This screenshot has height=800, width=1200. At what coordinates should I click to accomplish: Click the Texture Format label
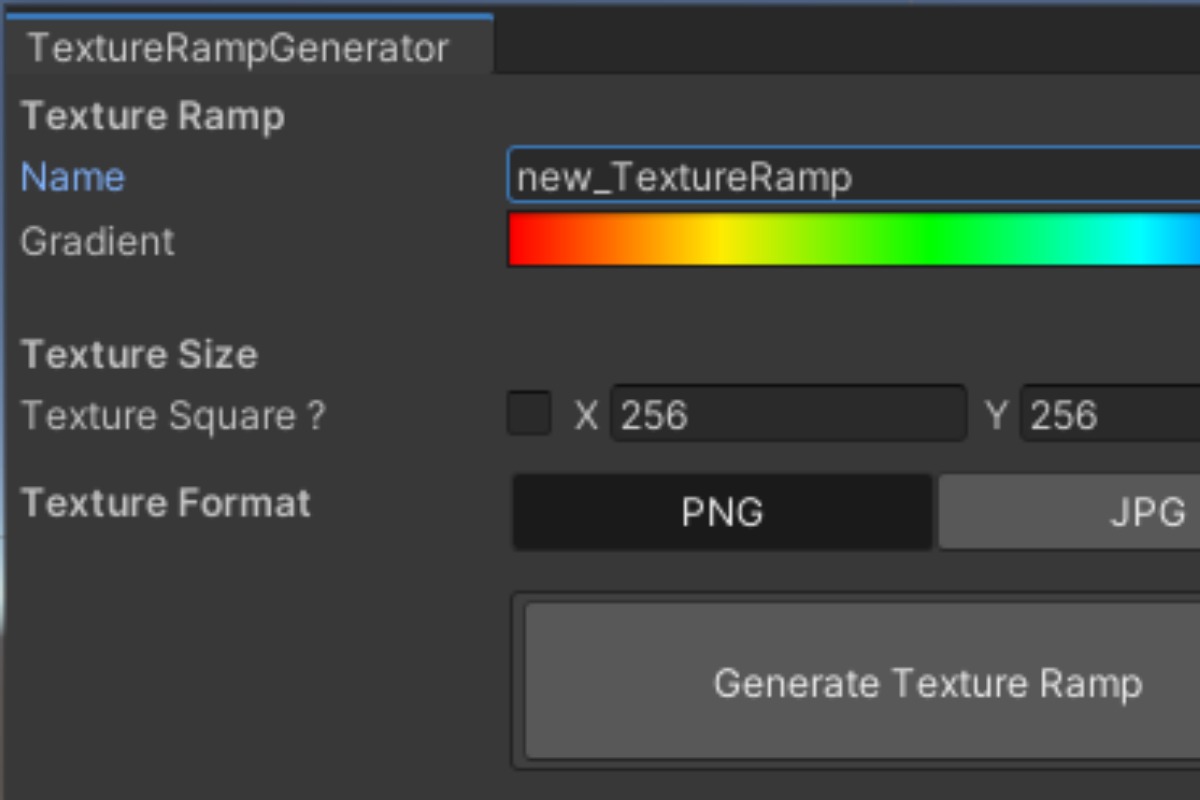click(x=166, y=502)
